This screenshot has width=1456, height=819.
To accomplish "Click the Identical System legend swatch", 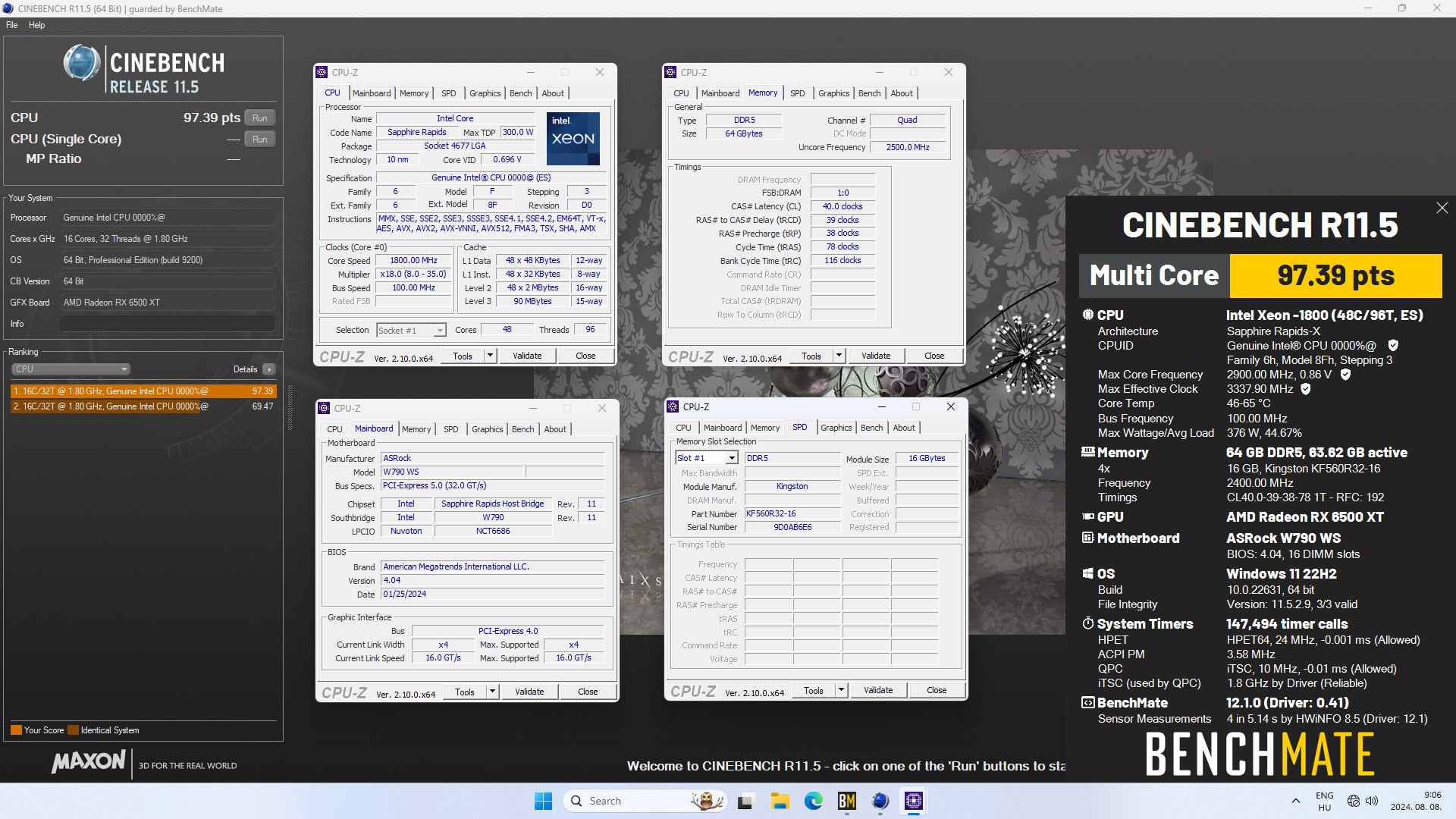I will (x=73, y=730).
